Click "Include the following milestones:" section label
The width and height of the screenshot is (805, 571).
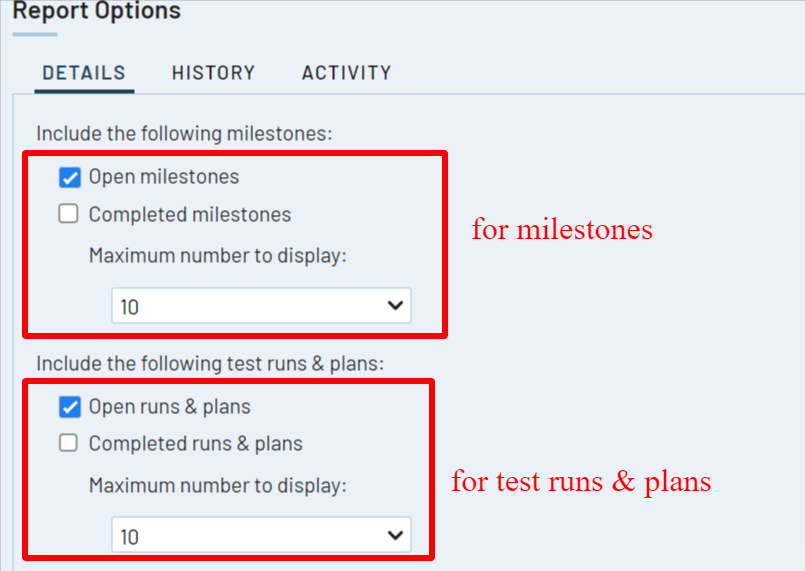(x=184, y=133)
